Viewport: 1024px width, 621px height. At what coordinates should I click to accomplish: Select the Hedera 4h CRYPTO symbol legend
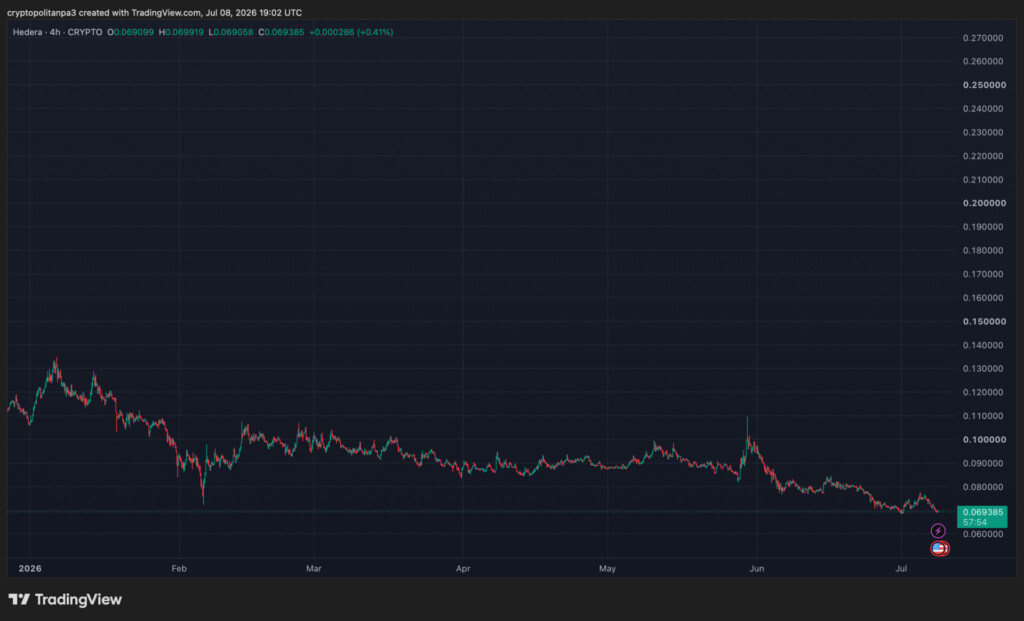[x=57, y=32]
